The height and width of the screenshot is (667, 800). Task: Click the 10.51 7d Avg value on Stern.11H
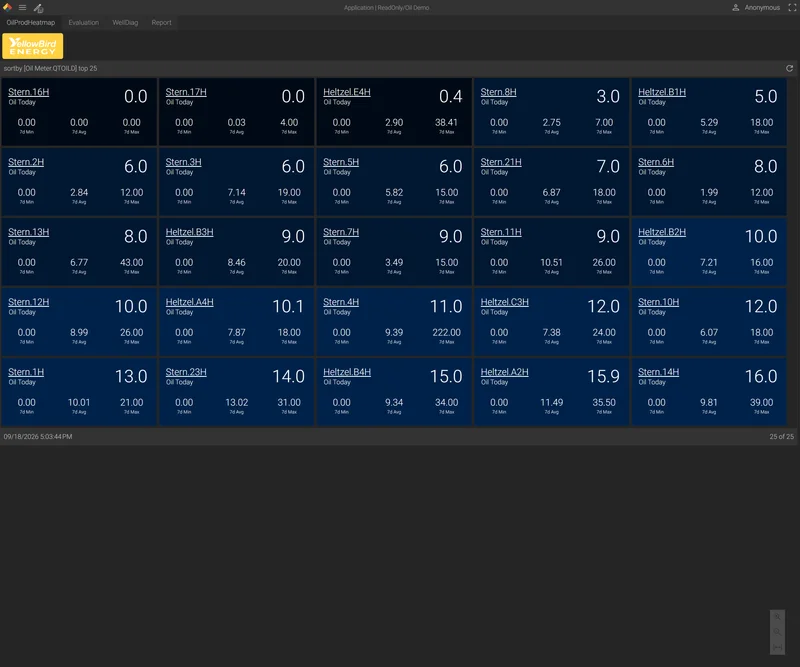click(x=552, y=262)
